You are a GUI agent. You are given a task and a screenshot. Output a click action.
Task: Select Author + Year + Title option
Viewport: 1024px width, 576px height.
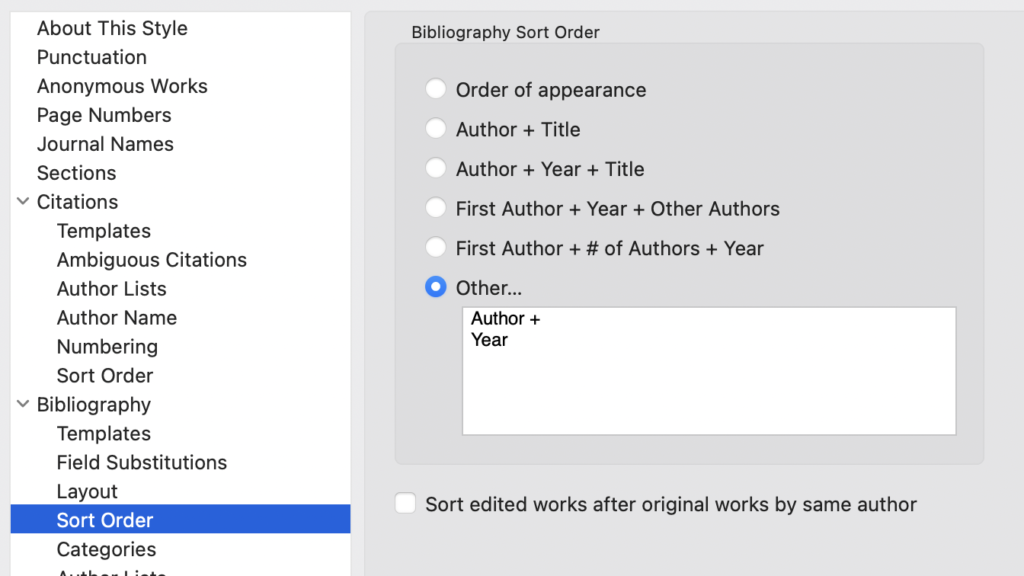tap(436, 168)
